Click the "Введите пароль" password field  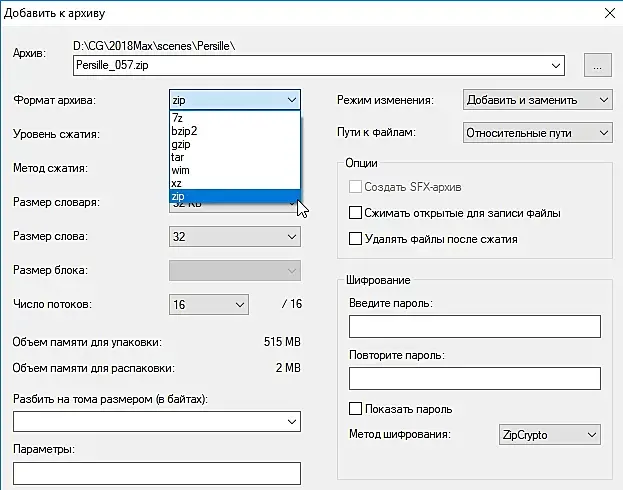474,327
